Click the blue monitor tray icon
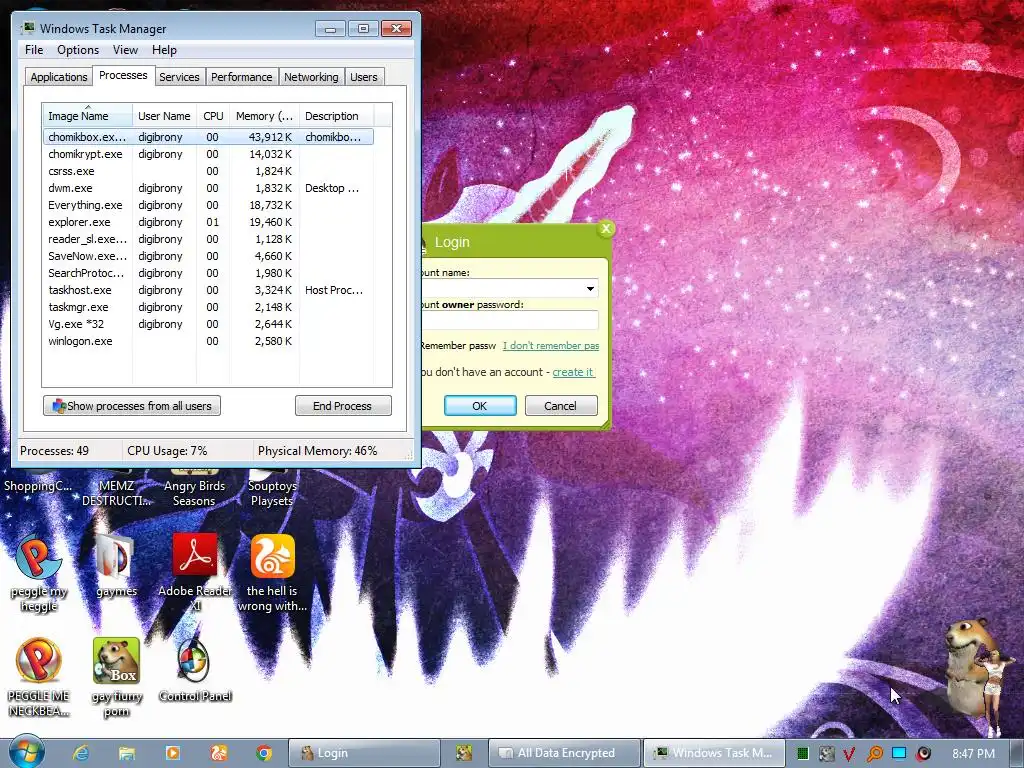The width and height of the screenshot is (1024, 768). pyautogui.click(x=899, y=754)
